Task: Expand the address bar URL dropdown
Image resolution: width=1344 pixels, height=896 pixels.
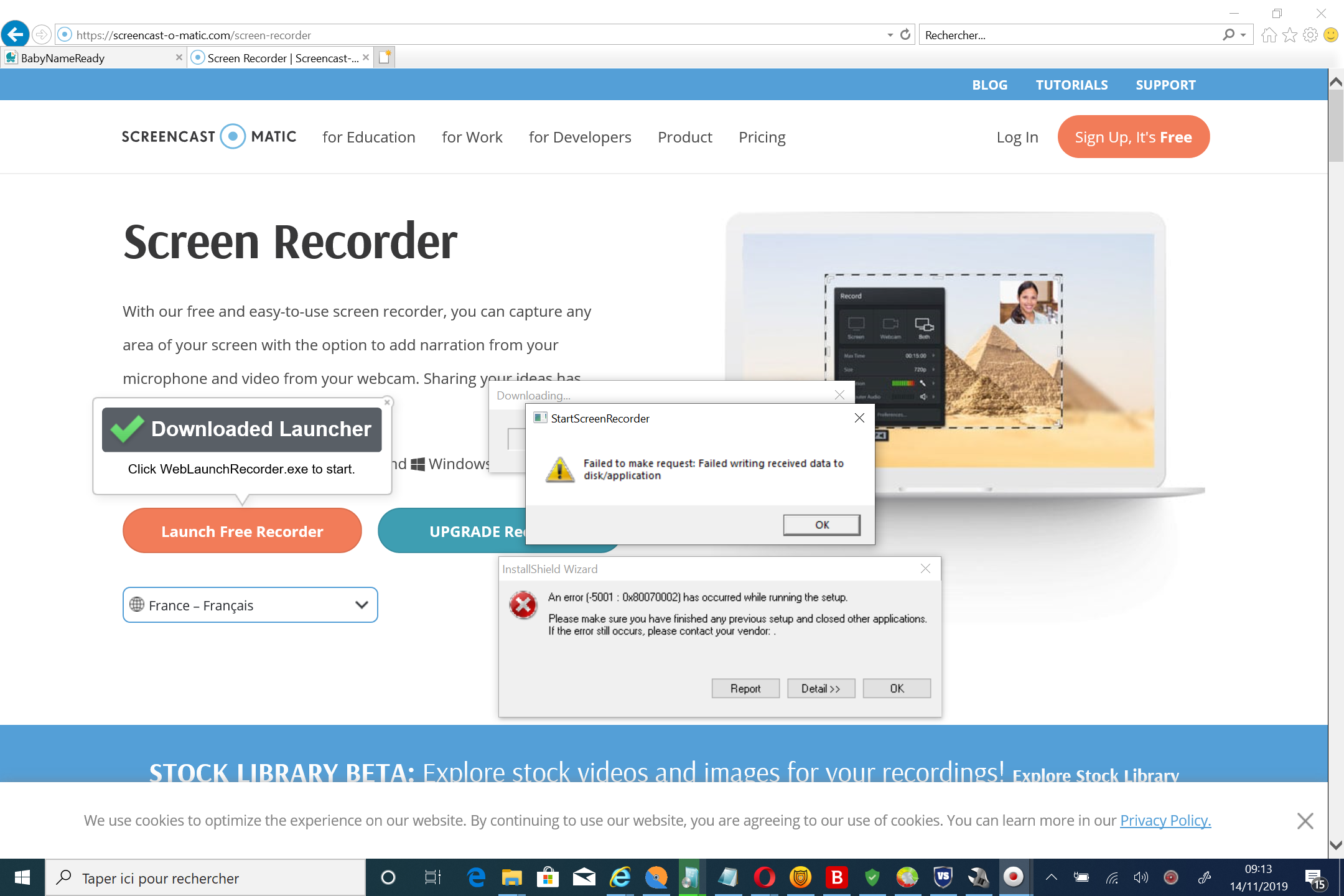Action: 890,35
